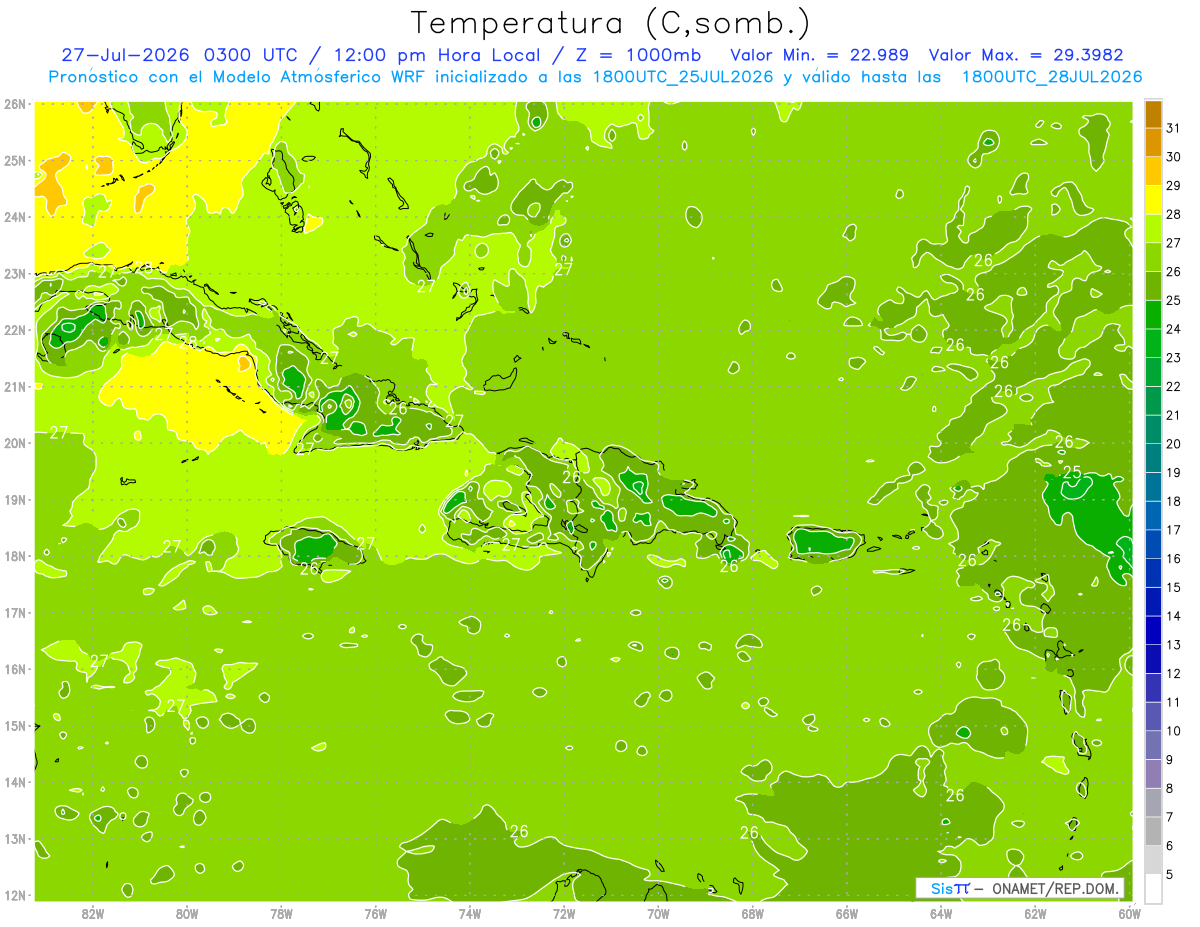Pick the orange swatch between 30 and 31
The width and height of the screenshot is (1200, 927).
[1154, 142]
